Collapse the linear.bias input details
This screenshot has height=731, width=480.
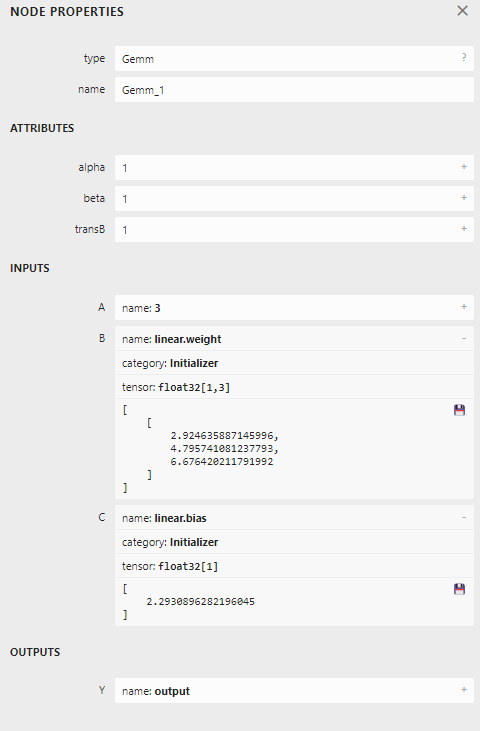pyautogui.click(x=464, y=517)
